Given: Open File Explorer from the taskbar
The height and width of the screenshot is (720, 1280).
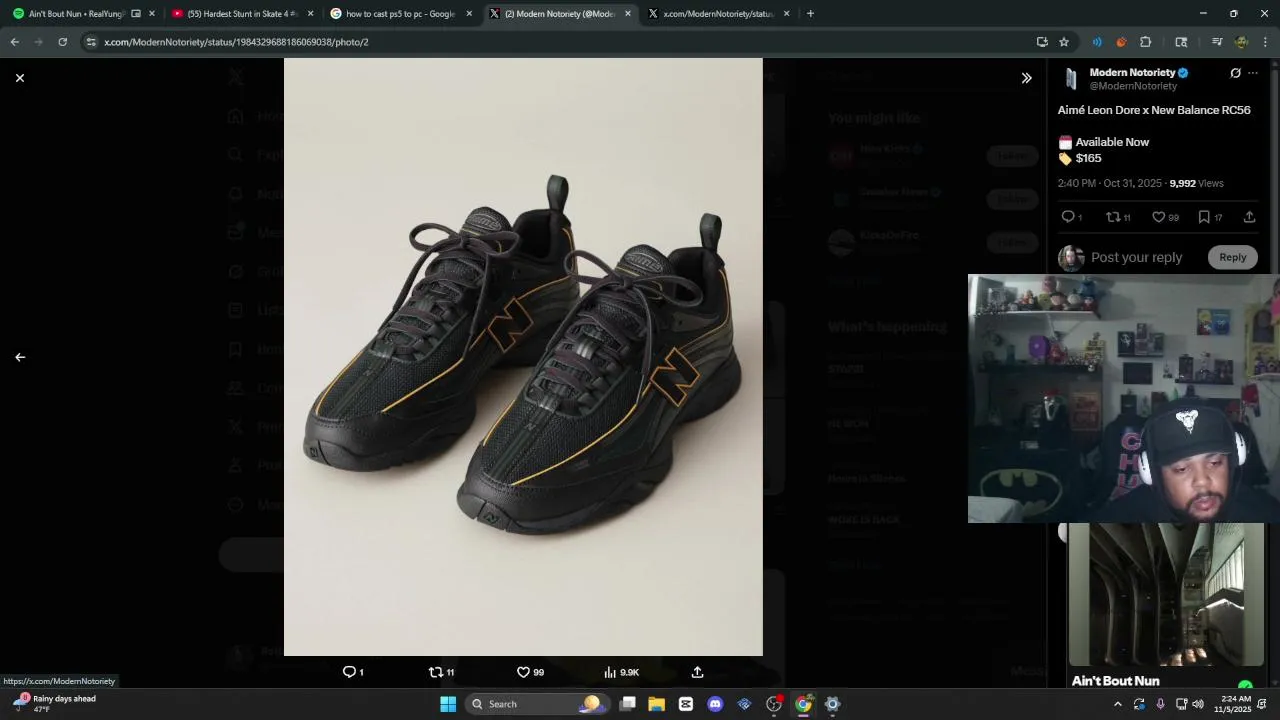Looking at the screenshot, I should pos(657,704).
